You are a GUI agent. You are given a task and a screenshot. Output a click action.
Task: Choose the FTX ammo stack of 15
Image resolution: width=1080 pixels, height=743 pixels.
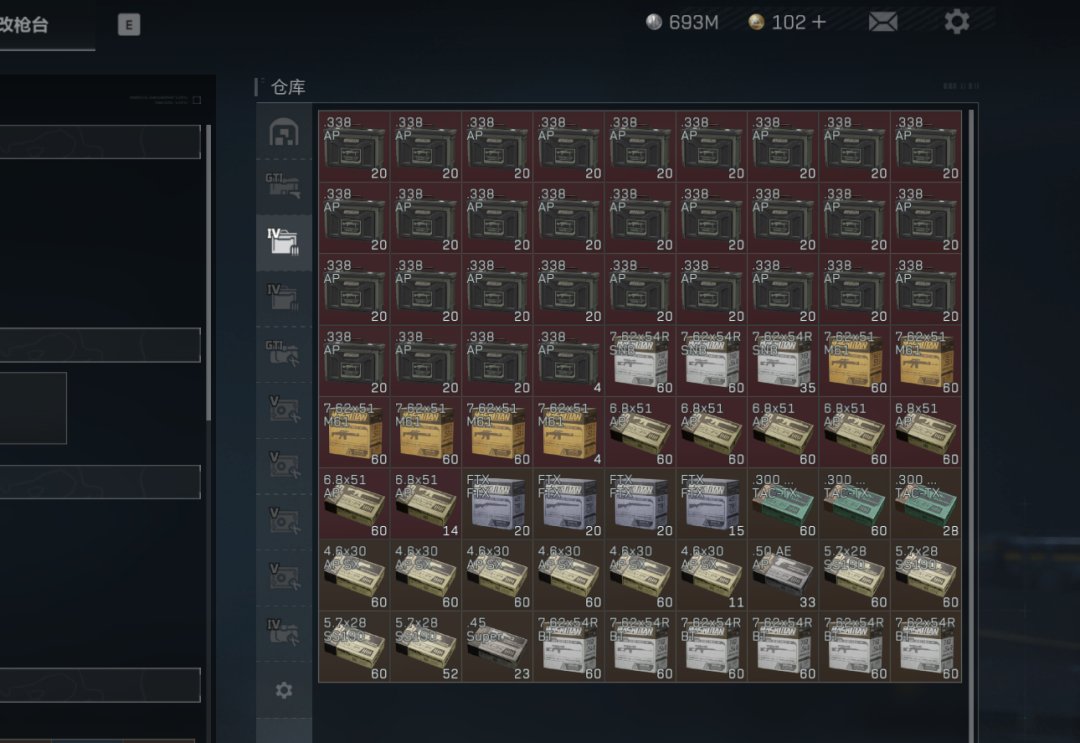711,503
